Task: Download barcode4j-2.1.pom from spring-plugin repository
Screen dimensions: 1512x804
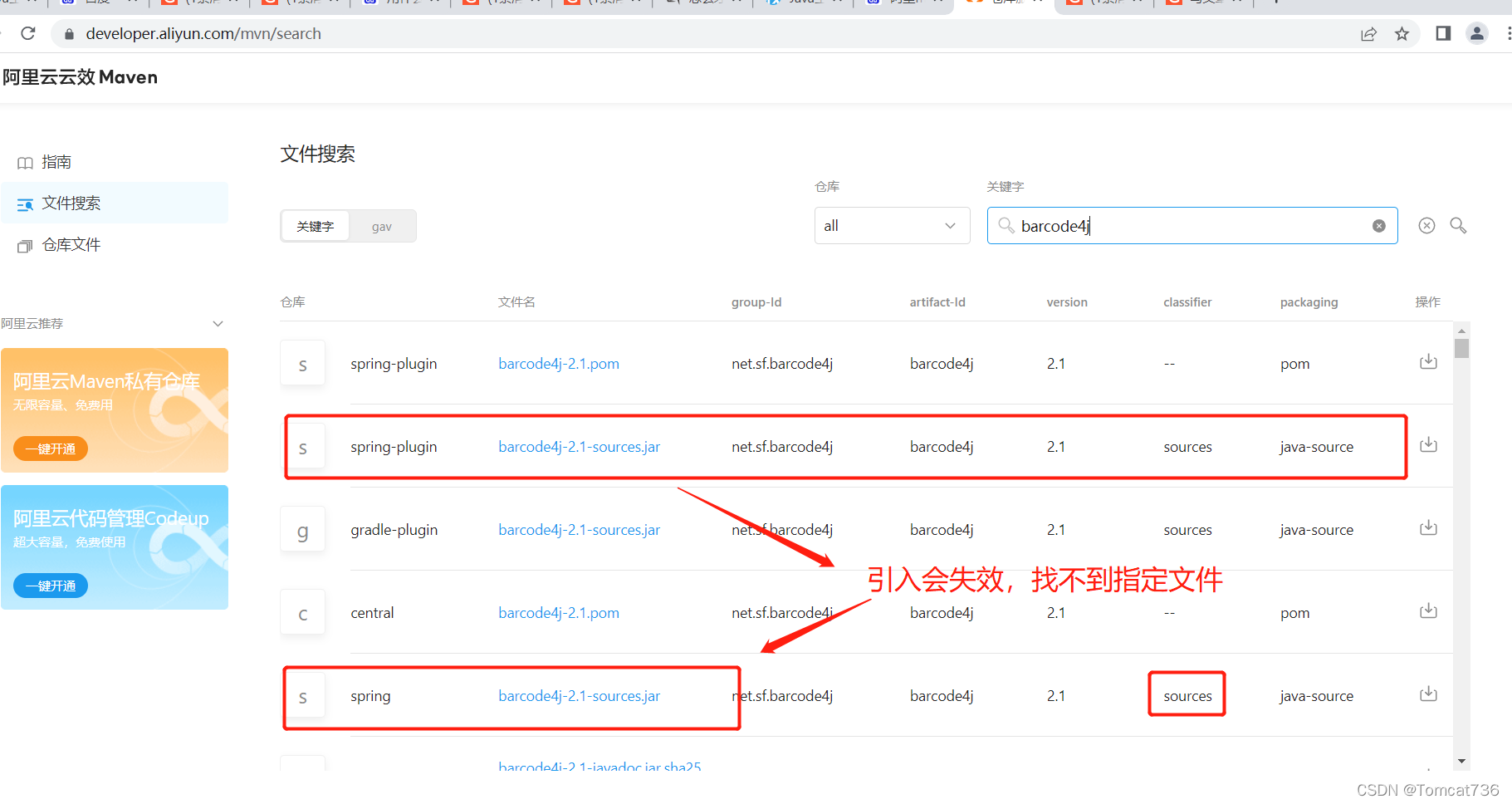Action: pos(1428,362)
